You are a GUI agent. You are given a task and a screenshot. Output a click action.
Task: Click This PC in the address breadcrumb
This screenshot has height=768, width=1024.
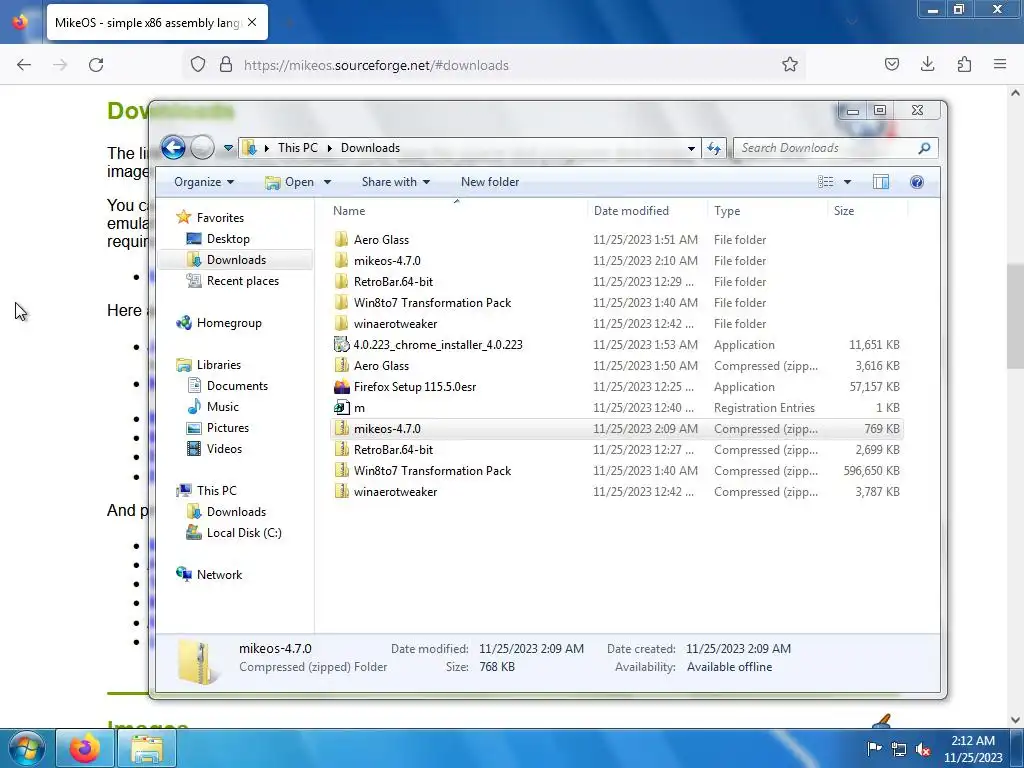coord(298,148)
